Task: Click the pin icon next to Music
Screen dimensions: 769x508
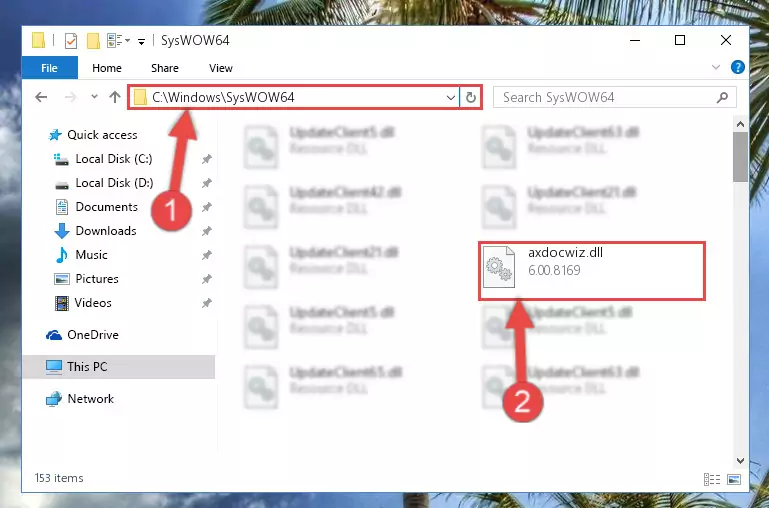Action: (206, 255)
